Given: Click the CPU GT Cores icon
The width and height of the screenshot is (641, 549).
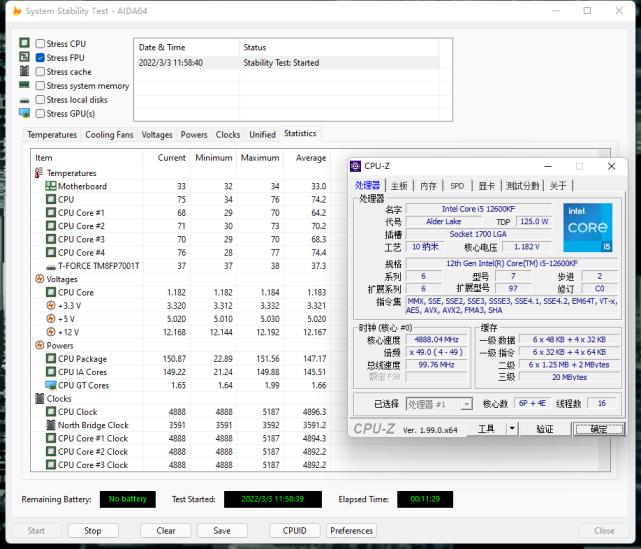Looking at the screenshot, I should click(x=51, y=385).
